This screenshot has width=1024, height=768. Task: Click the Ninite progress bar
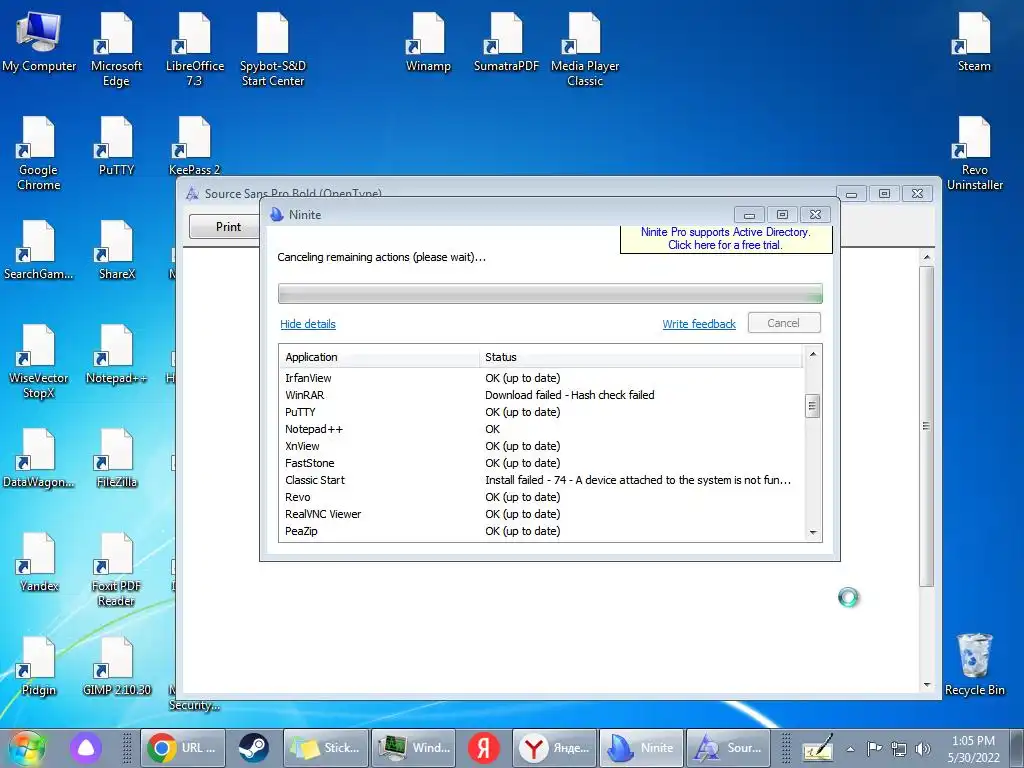coord(550,294)
